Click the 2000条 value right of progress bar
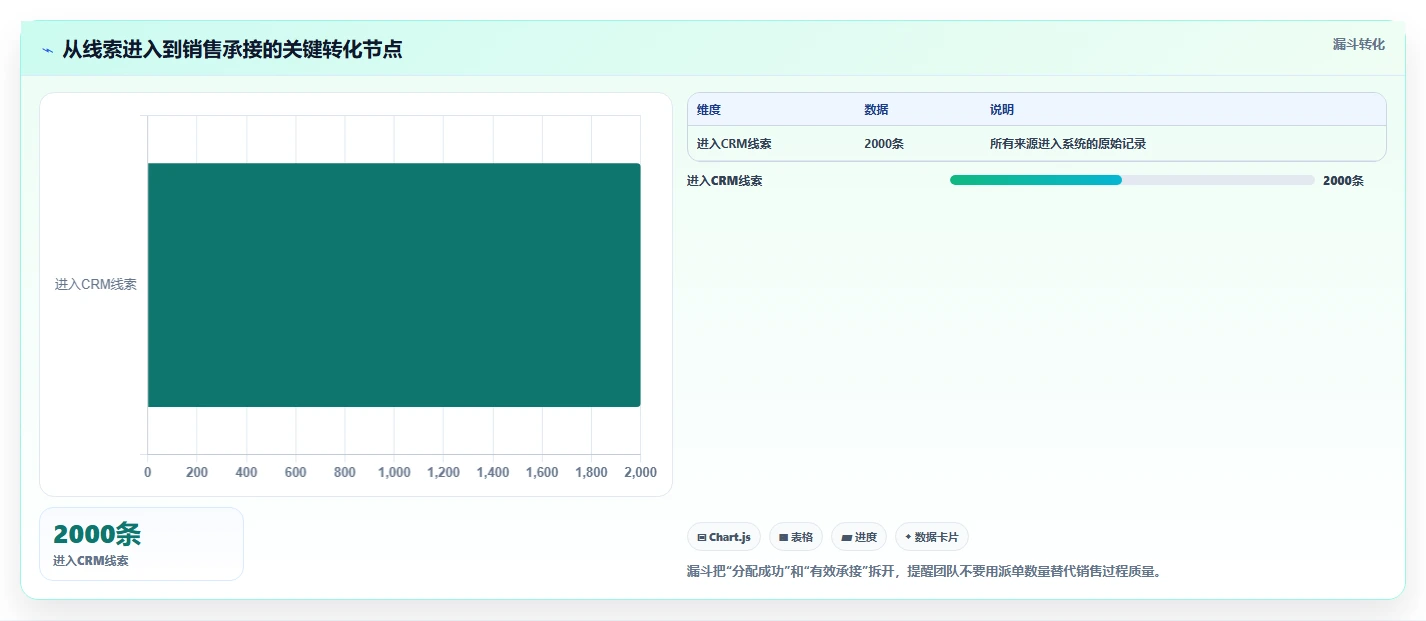 click(x=1343, y=181)
